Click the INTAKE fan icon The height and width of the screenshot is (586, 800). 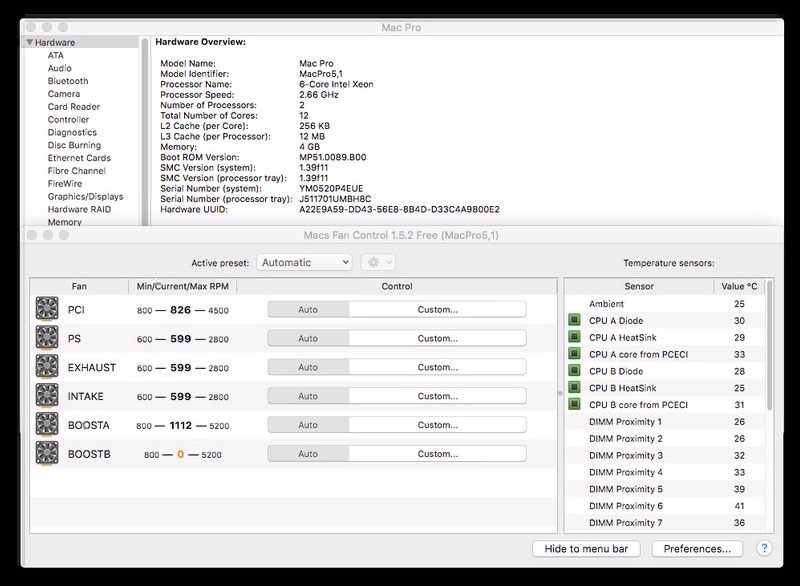point(47,396)
